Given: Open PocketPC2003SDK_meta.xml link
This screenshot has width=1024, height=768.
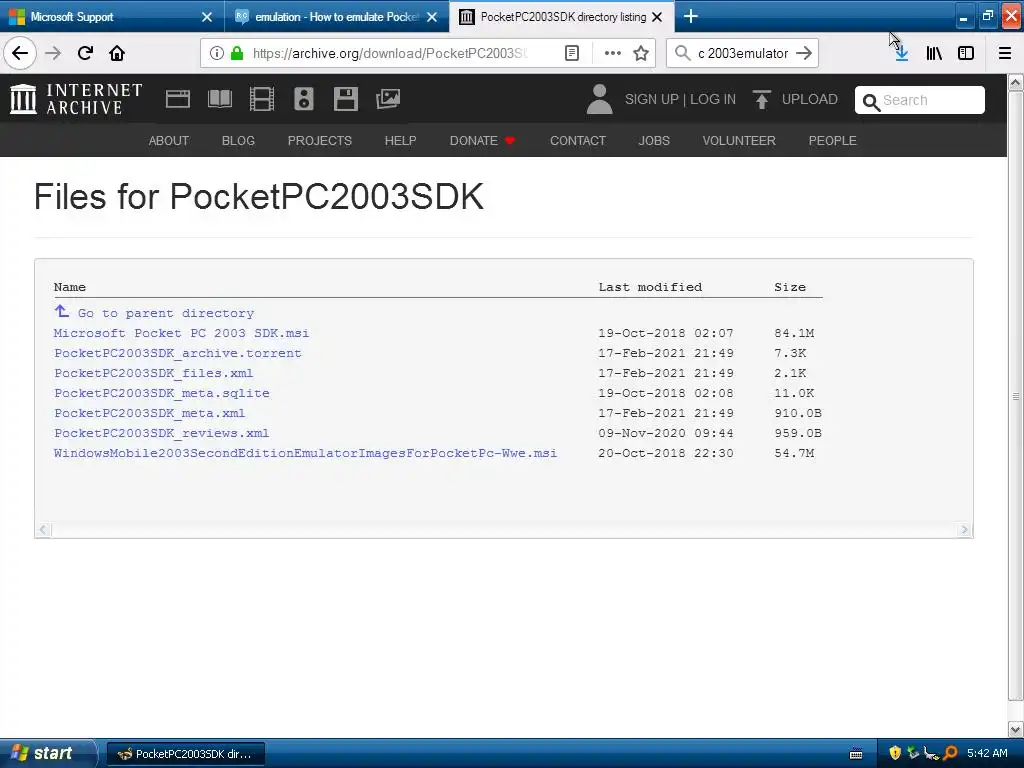Looking at the screenshot, I should point(150,413).
